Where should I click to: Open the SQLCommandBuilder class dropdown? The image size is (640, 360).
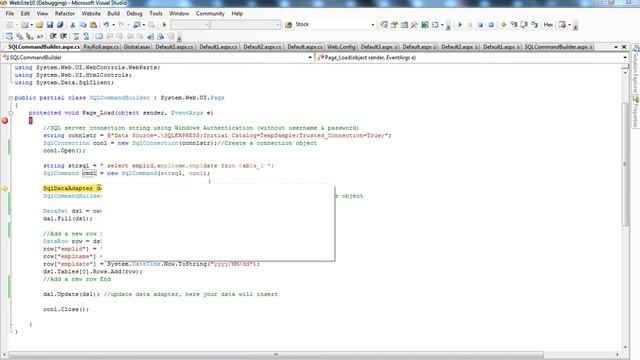[x=310, y=58]
